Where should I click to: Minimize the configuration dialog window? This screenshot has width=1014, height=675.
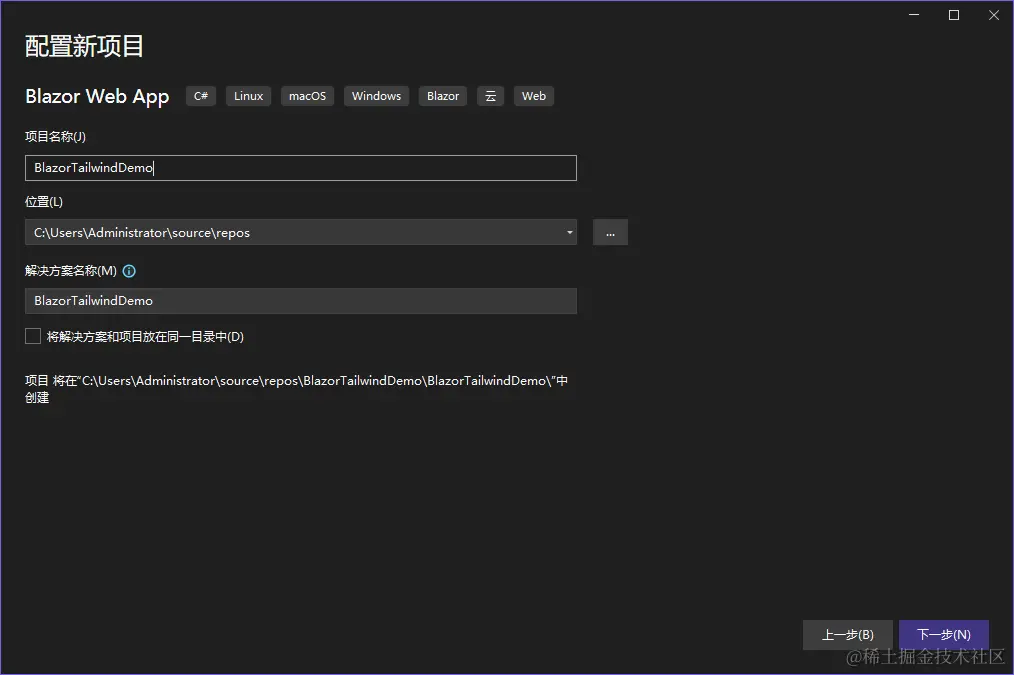(914, 15)
